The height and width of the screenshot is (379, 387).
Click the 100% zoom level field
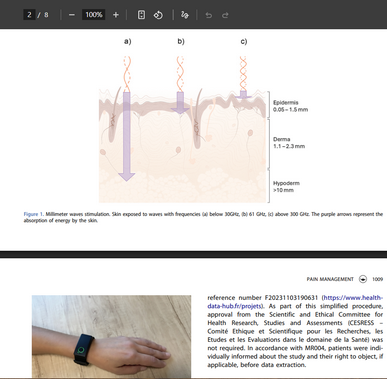[x=94, y=15]
